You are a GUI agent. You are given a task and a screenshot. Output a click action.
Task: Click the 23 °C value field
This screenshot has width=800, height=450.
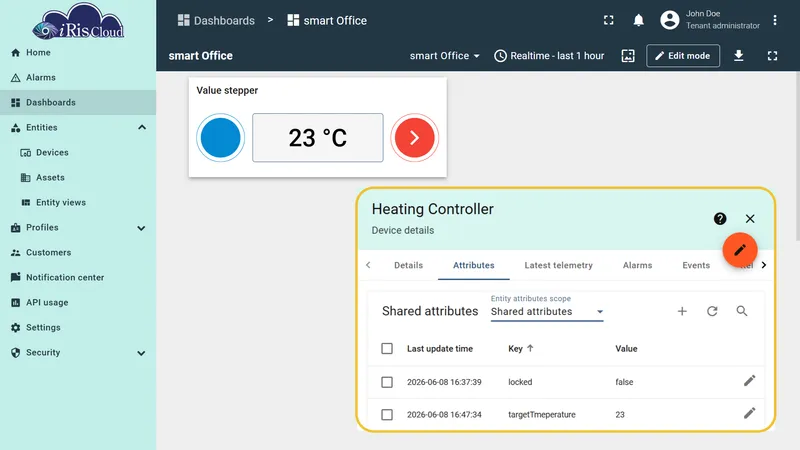click(x=318, y=138)
